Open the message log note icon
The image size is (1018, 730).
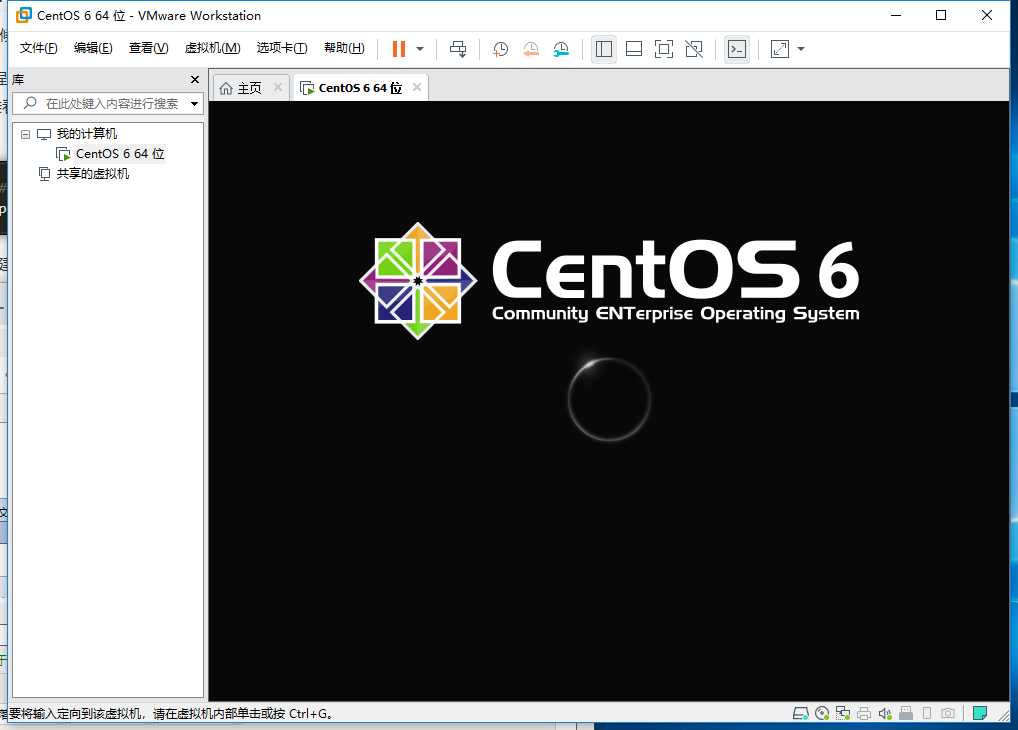980,714
